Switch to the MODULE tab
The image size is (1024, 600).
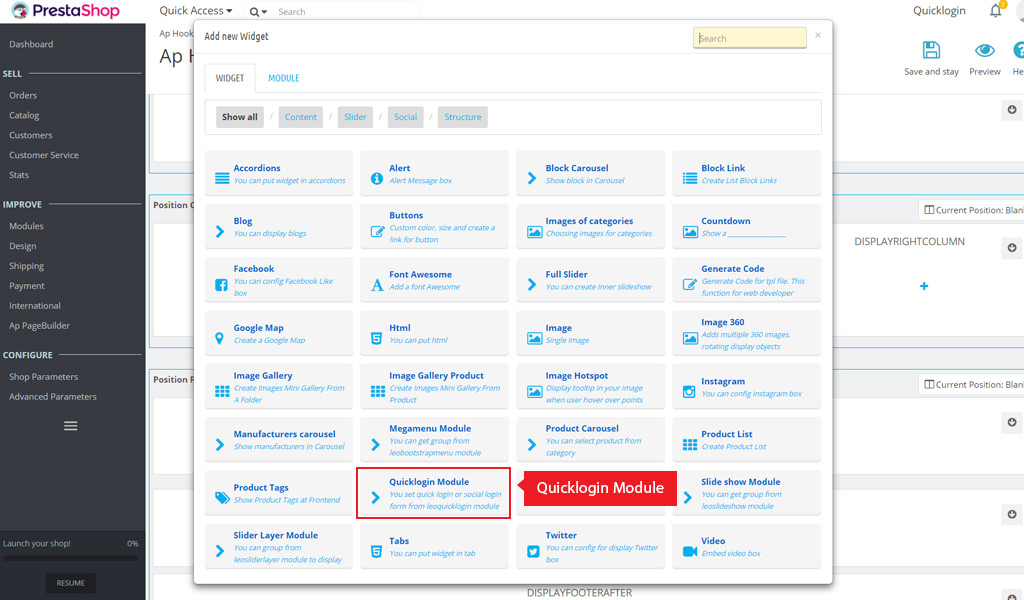(283, 78)
